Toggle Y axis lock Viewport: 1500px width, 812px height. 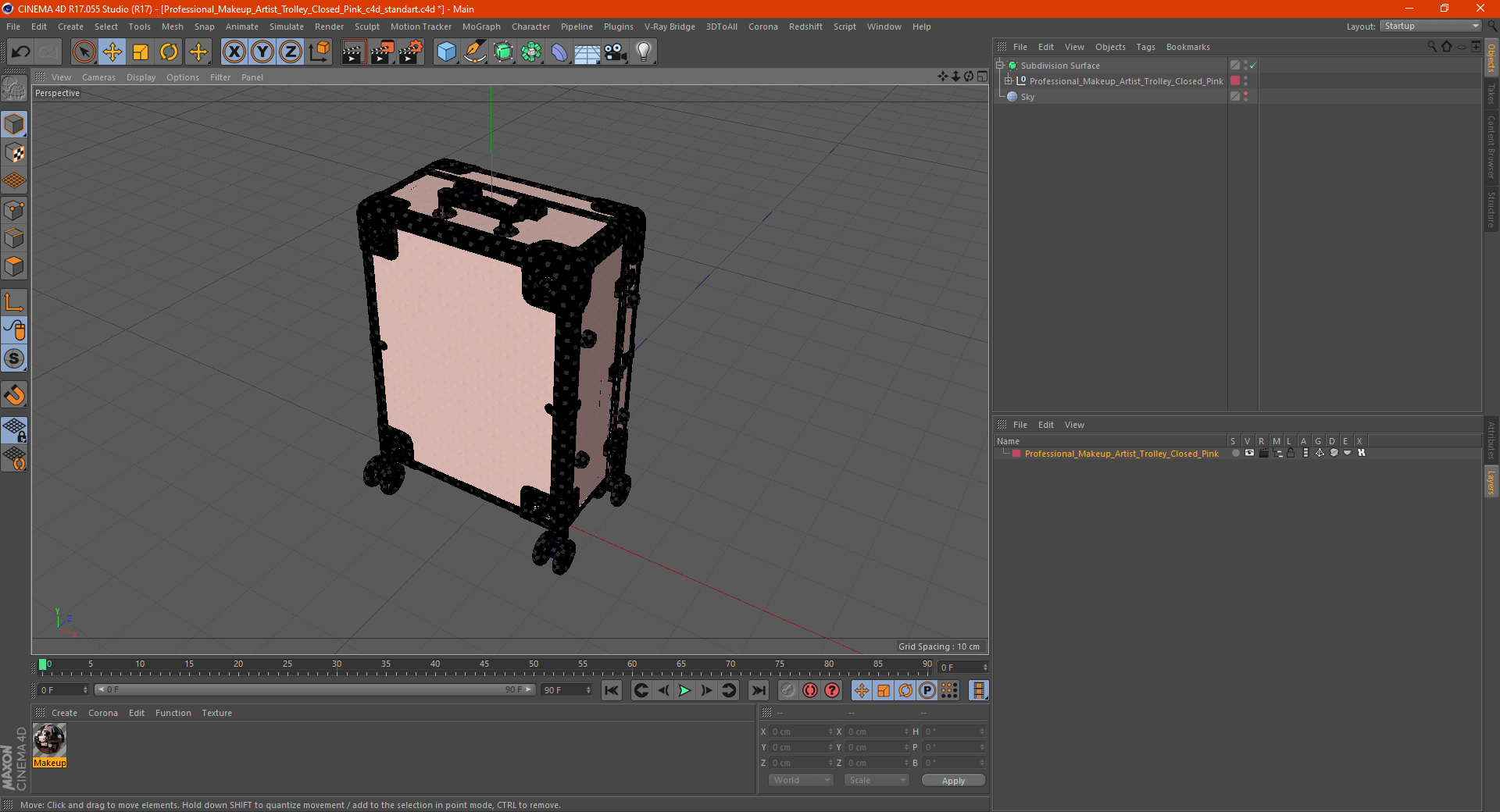(x=262, y=52)
